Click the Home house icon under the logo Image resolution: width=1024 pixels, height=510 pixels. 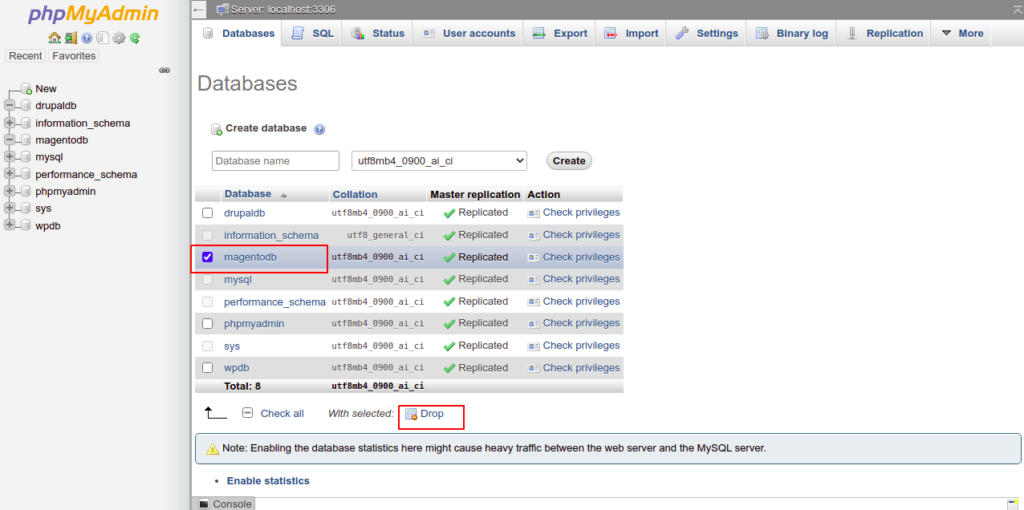pos(54,38)
